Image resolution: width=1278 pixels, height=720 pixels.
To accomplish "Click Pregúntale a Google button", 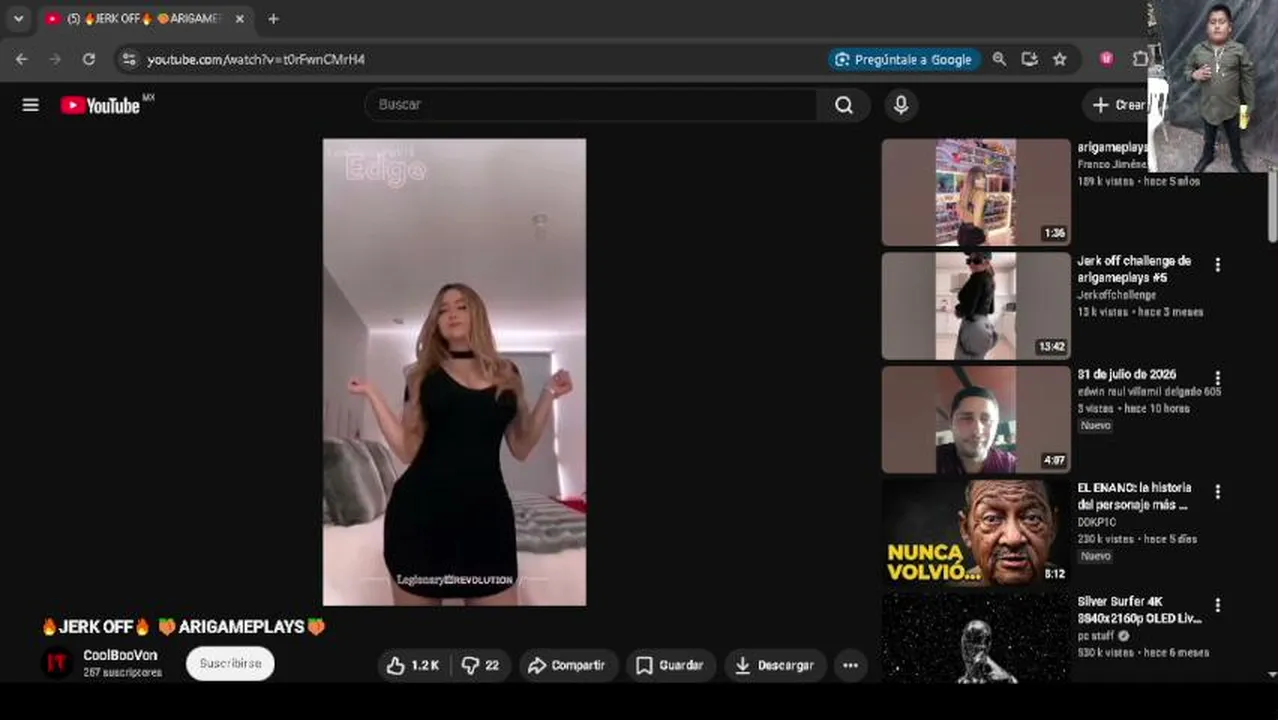I will [904, 59].
